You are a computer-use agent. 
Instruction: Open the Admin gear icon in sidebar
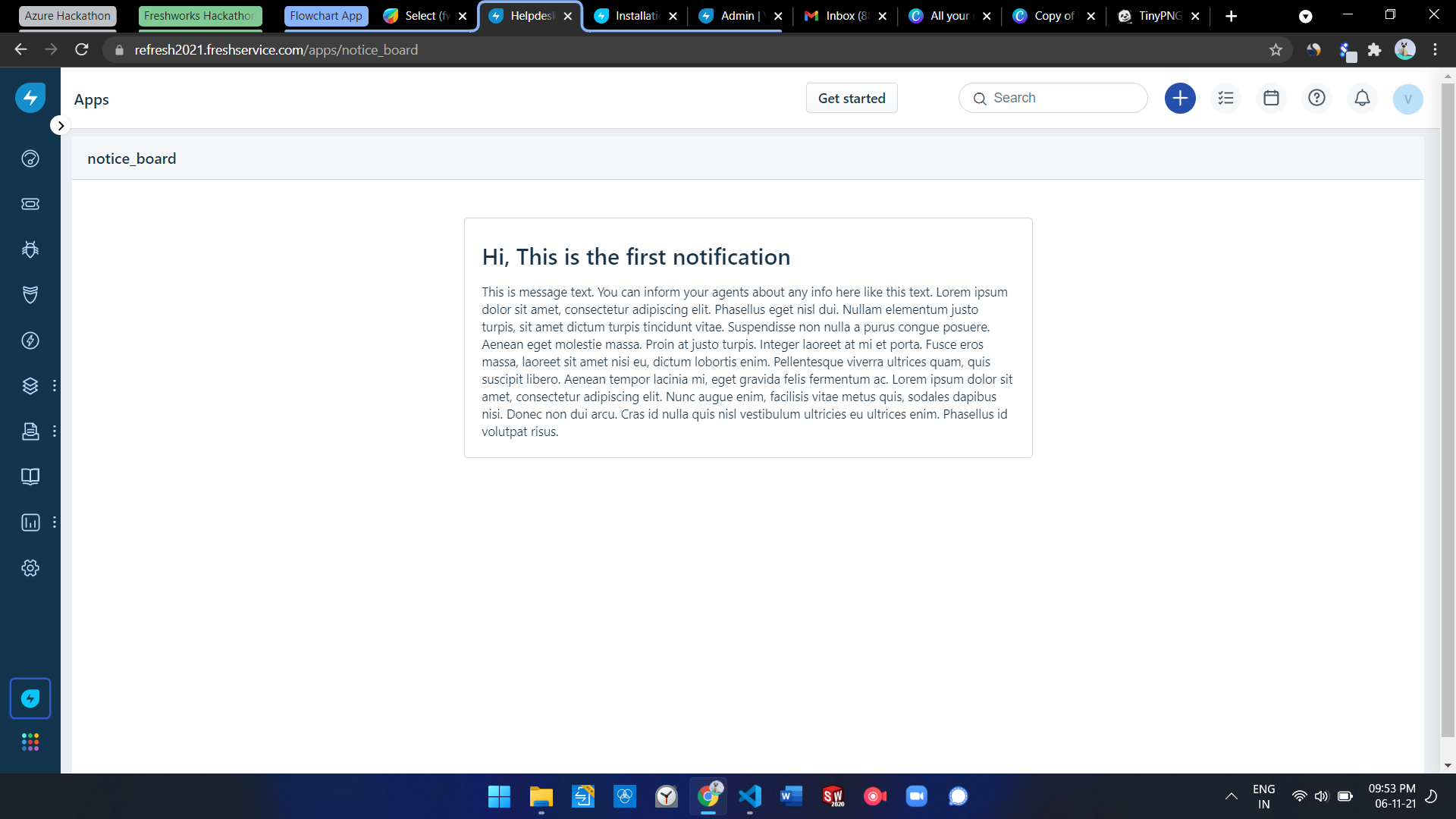pyautogui.click(x=30, y=568)
